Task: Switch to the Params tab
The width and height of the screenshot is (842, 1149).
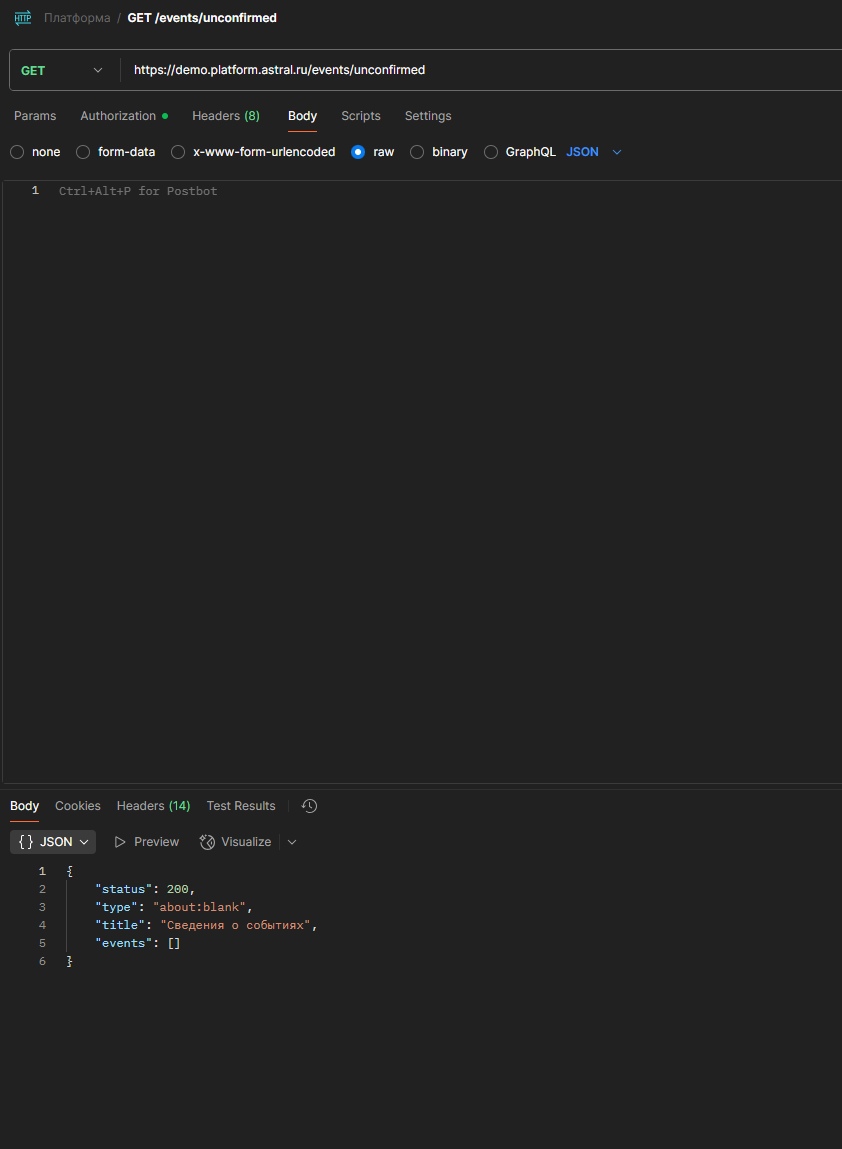Action: 35,116
